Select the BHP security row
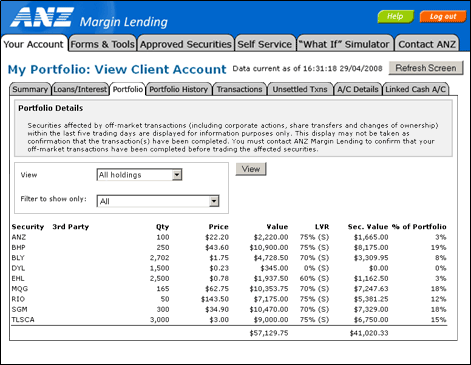The image size is (471, 365). coord(229,248)
